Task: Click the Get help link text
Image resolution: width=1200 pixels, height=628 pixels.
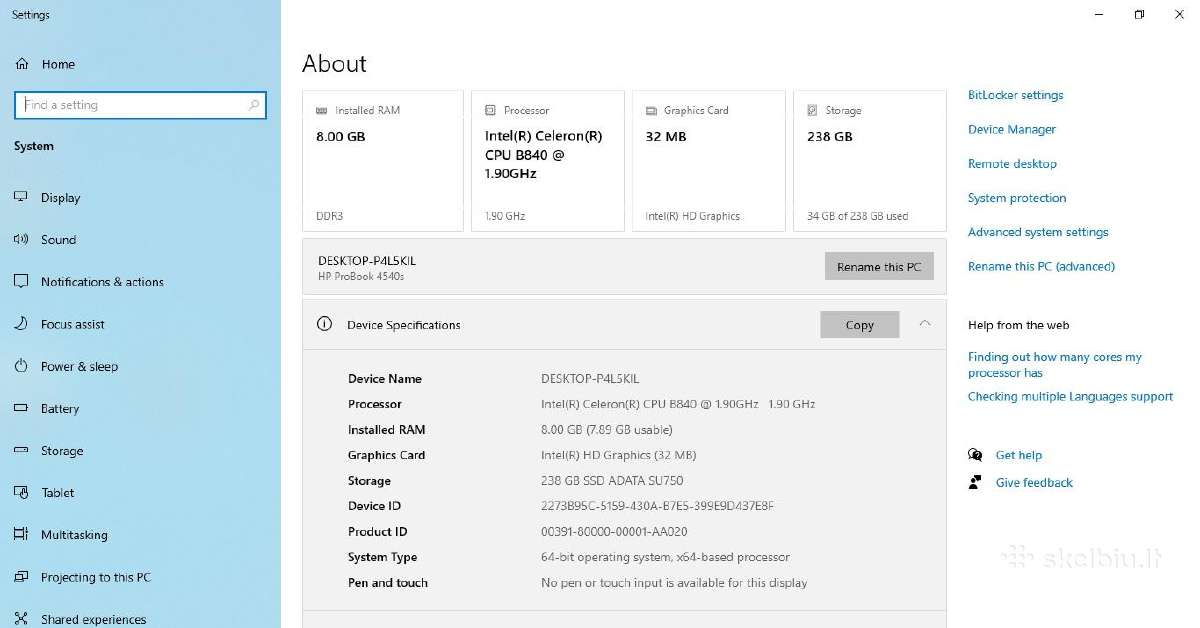Action: 1018,455
